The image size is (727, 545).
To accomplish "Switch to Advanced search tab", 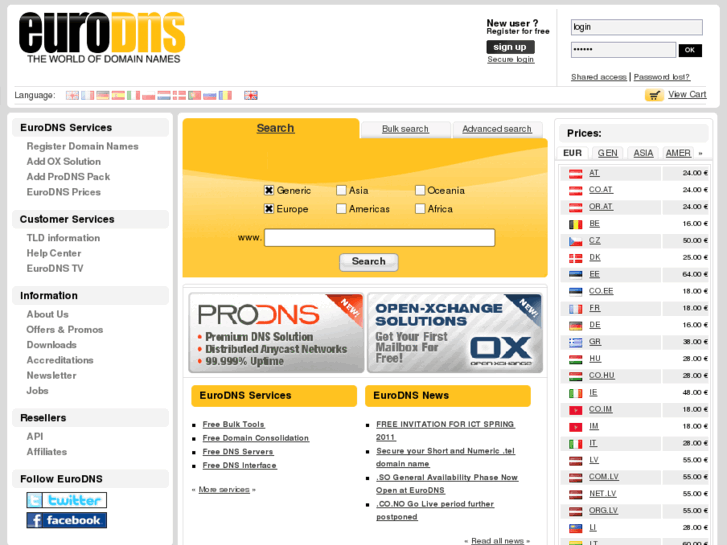I will pos(497,129).
